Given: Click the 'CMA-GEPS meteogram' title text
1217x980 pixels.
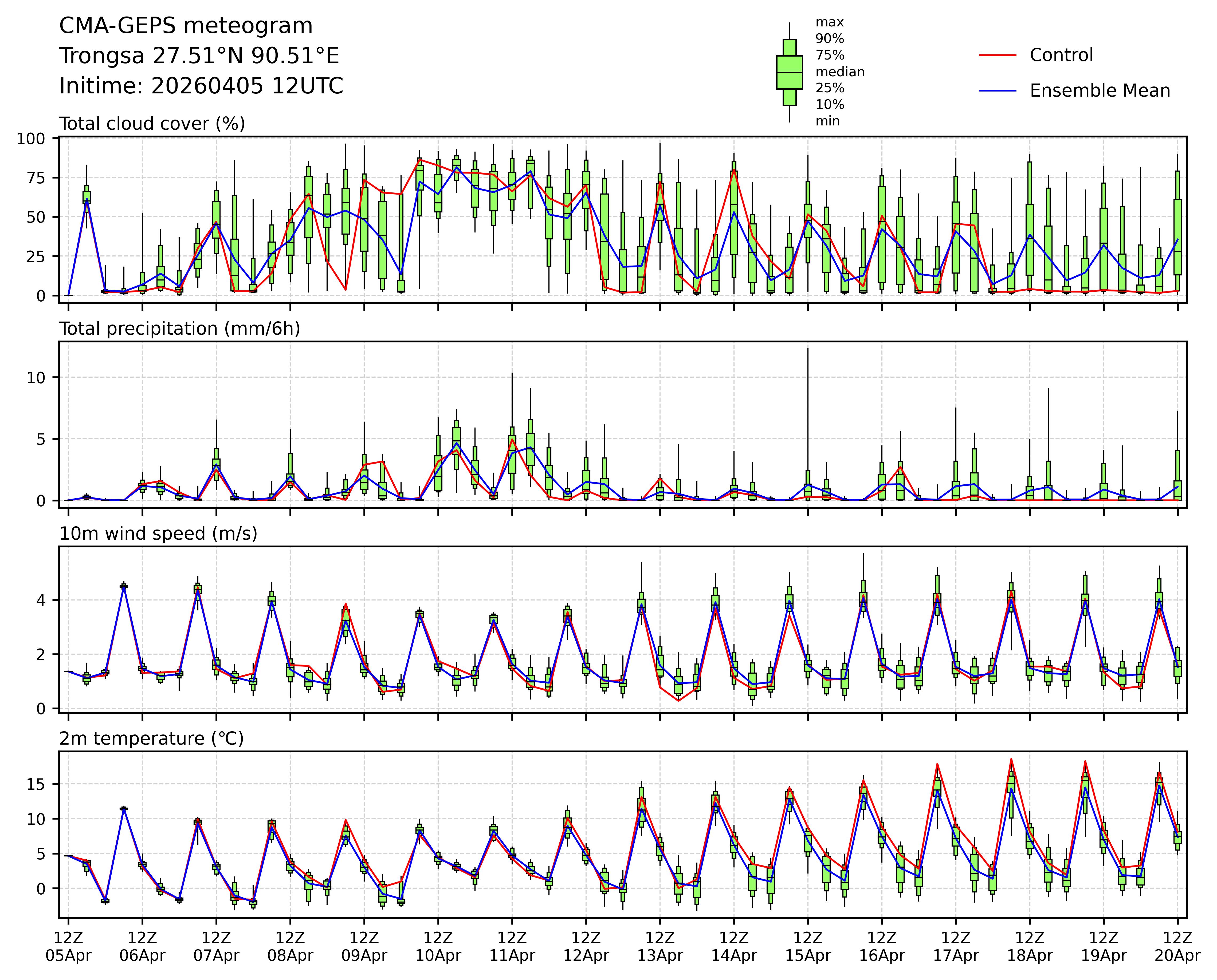Looking at the screenshot, I should 186,26.
